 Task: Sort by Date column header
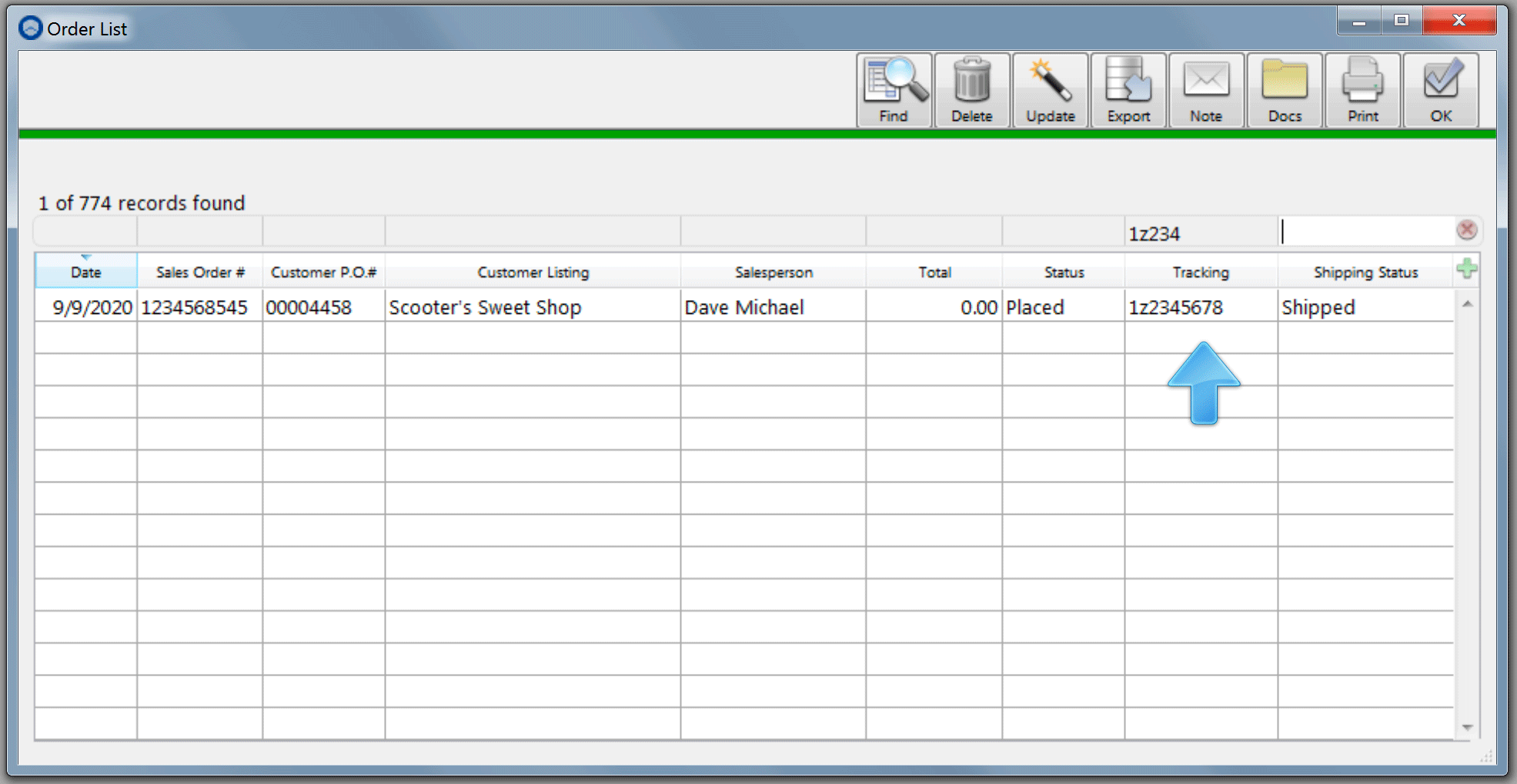point(86,272)
